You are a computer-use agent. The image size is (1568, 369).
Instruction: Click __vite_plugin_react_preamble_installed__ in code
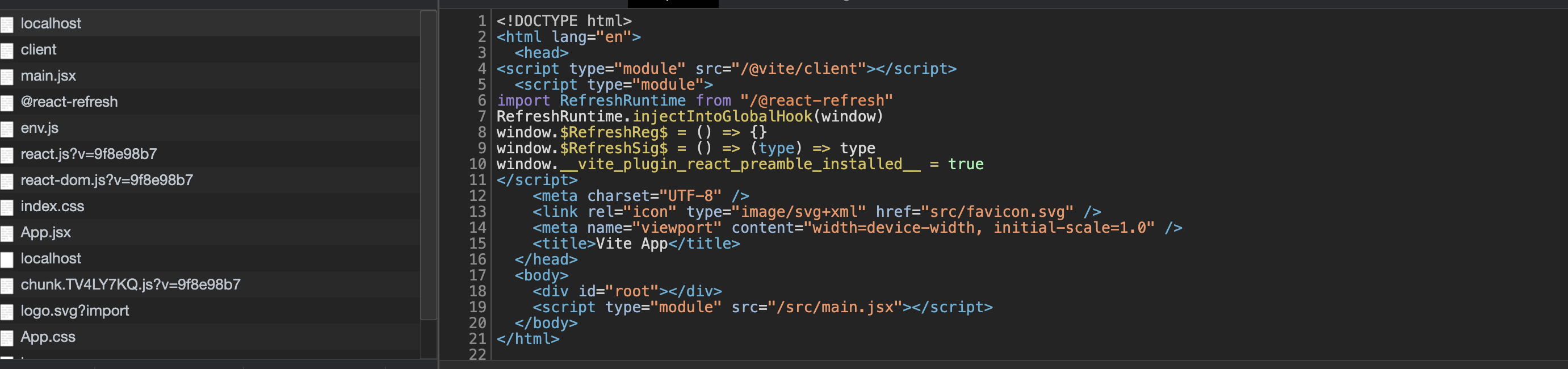click(740, 165)
